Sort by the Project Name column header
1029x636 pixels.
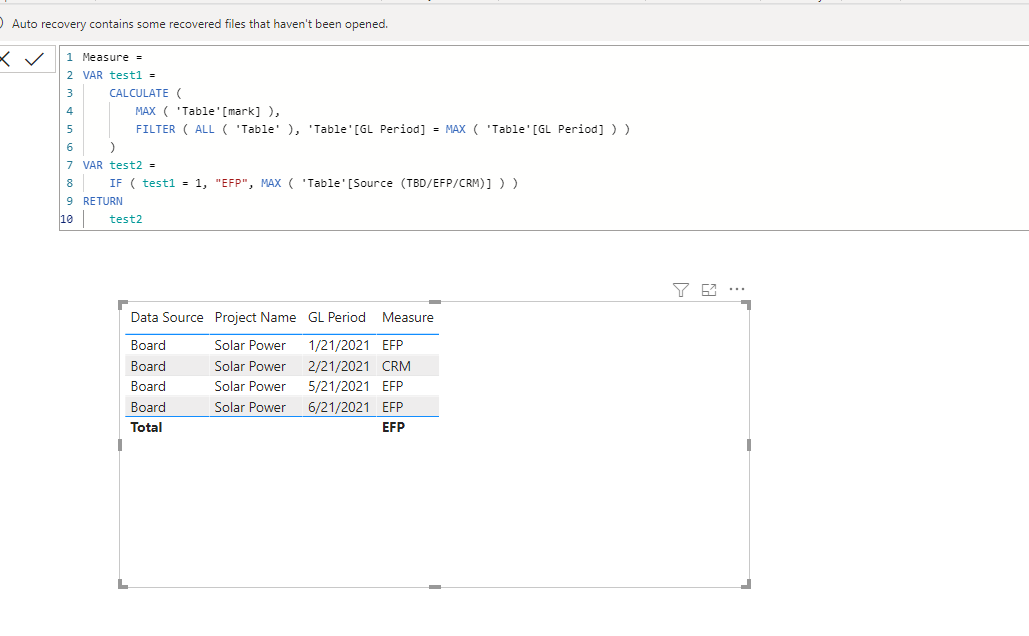coord(255,318)
